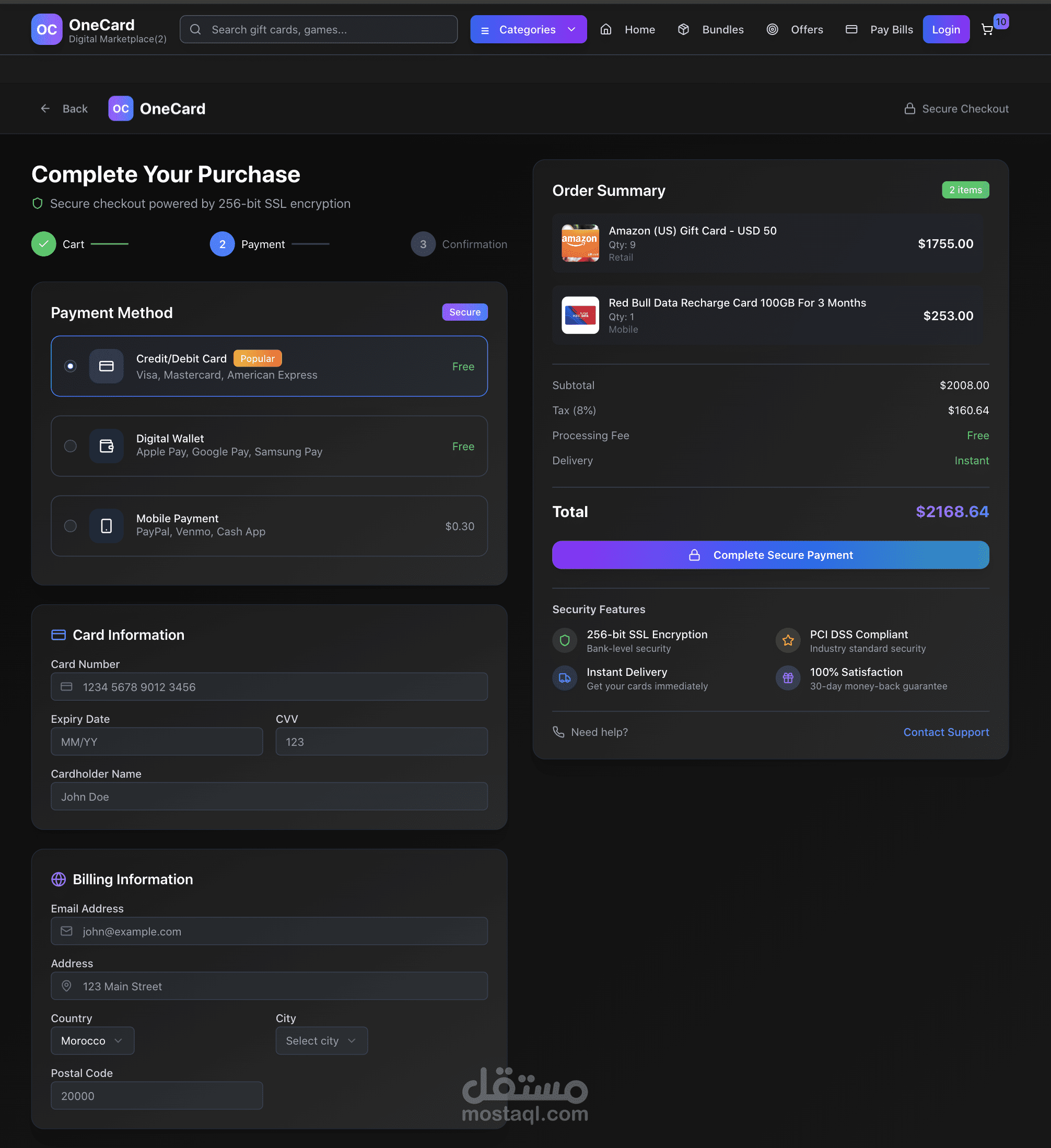The height and width of the screenshot is (1148, 1051).
Task: Click the shopping cart icon
Action: click(x=987, y=30)
